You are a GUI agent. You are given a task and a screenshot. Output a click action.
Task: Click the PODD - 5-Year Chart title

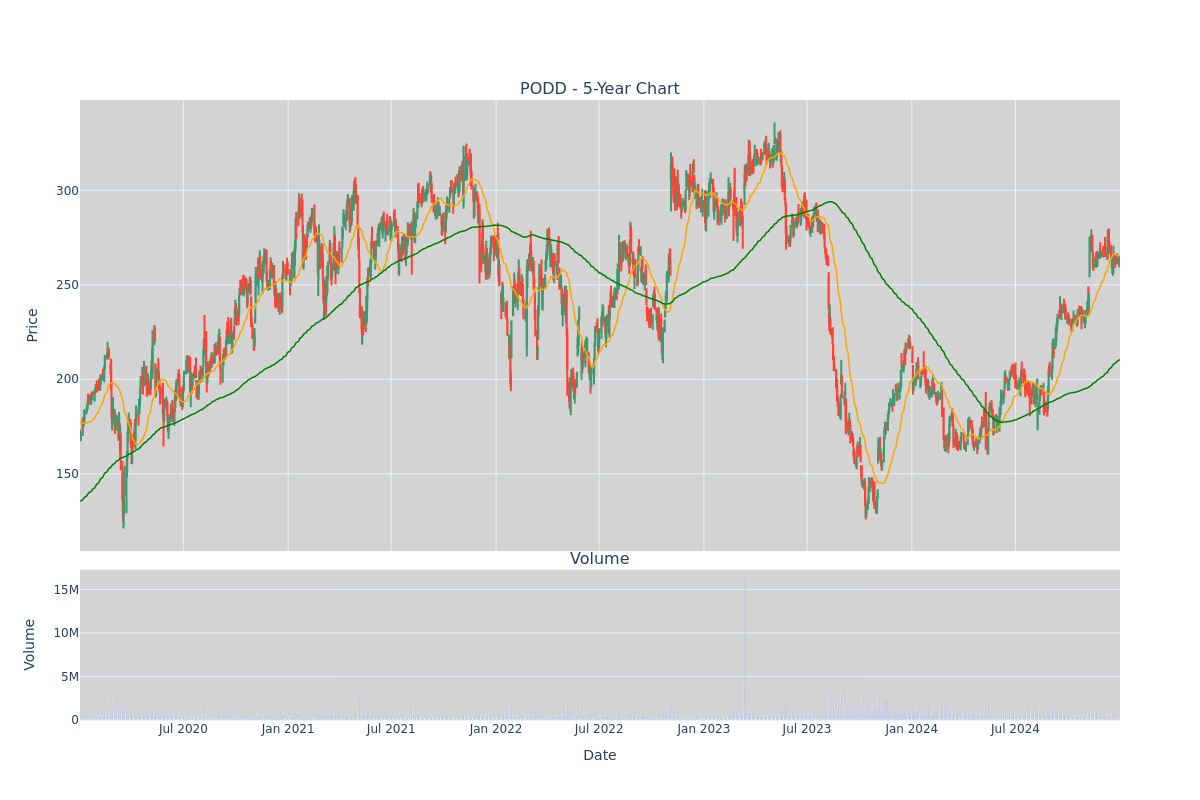(599, 89)
